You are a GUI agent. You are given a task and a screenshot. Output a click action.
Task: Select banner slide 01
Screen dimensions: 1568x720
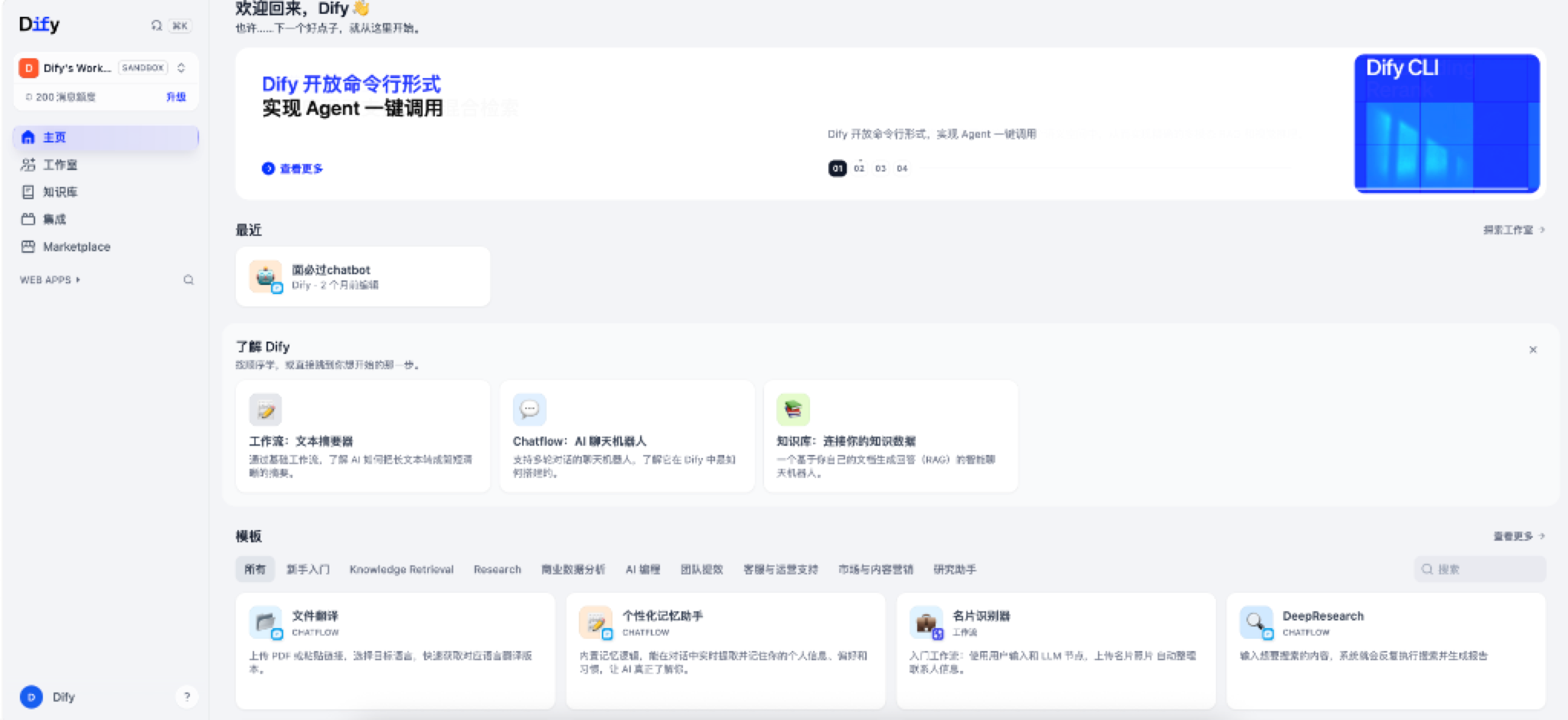(x=838, y=169)
